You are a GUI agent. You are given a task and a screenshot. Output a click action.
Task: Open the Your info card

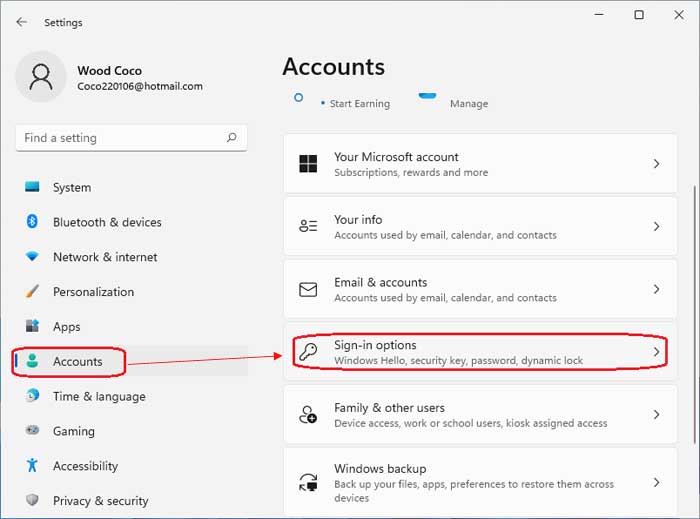(x=480, y=226)
